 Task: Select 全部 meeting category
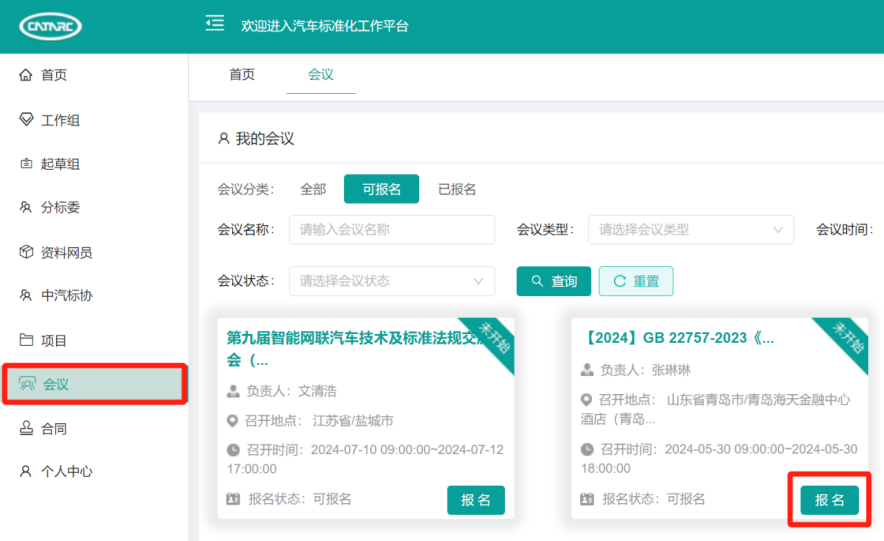click(313, 189)
